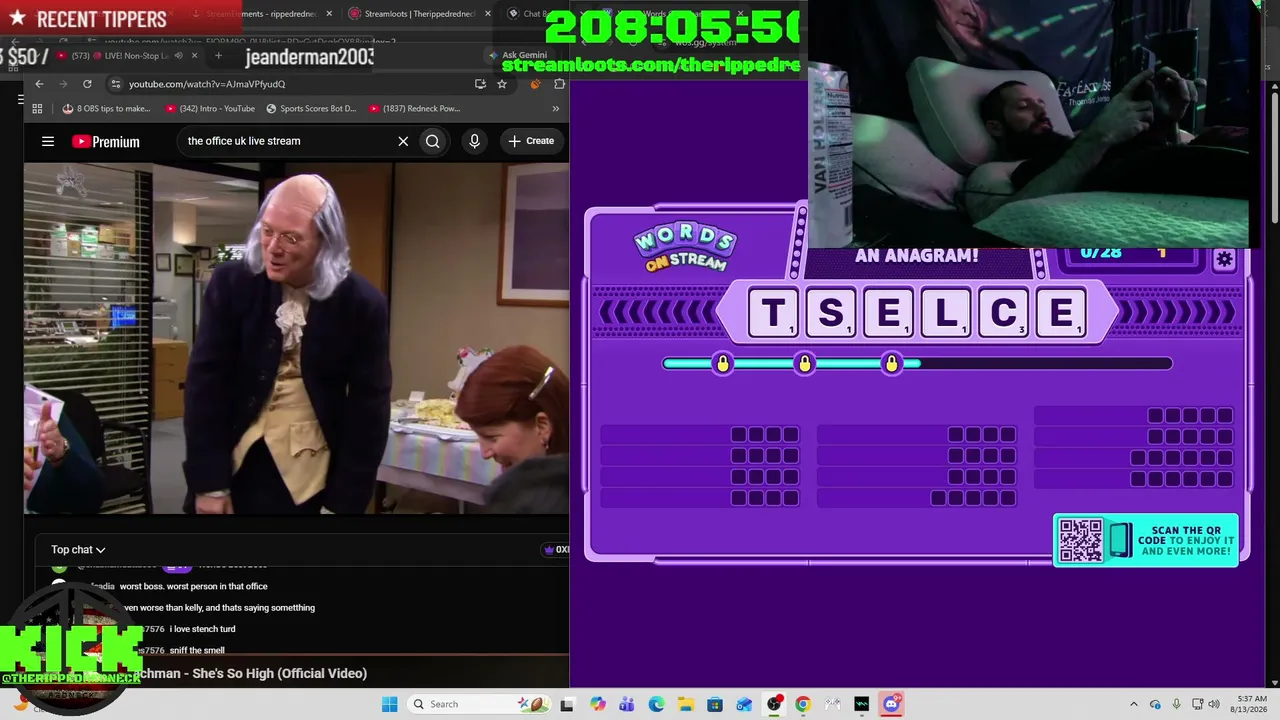Open Discord from the taskbar
Screen dimensions: 1280x720
point(891,704)
